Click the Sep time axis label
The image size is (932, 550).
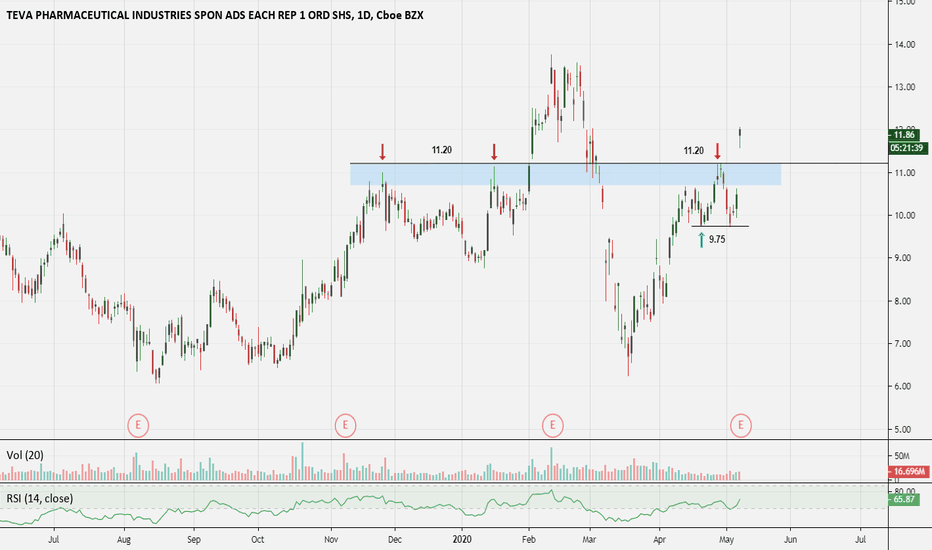[x=194, y=540]
